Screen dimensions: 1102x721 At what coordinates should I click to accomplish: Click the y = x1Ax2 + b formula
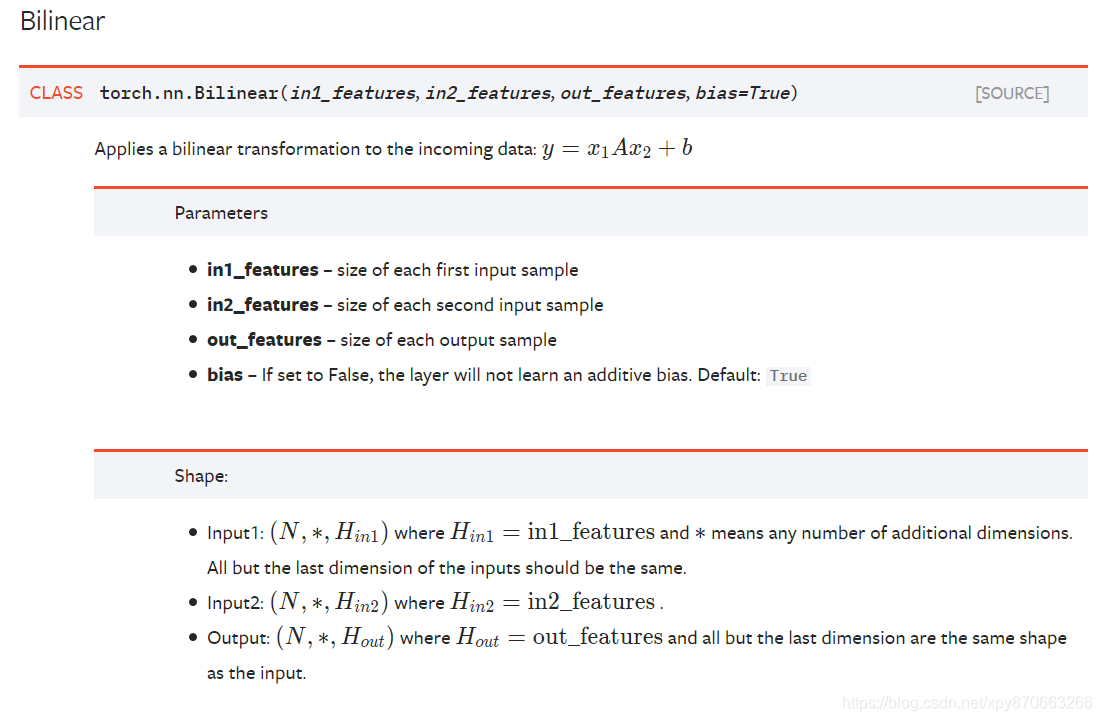click(617, 148)
